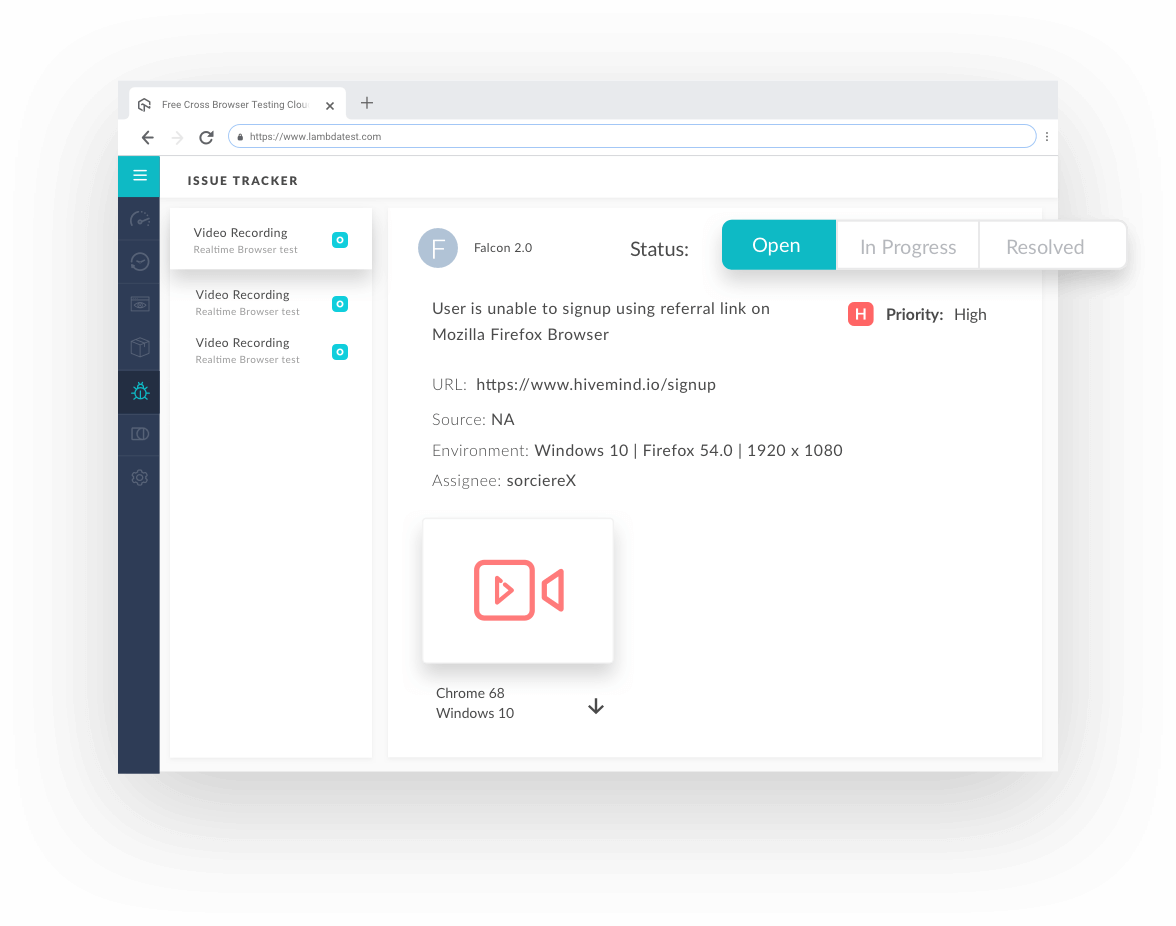Play the video recording thumbnail
The width and height of the screenshot is (1176, 926).
pos(518,590)
